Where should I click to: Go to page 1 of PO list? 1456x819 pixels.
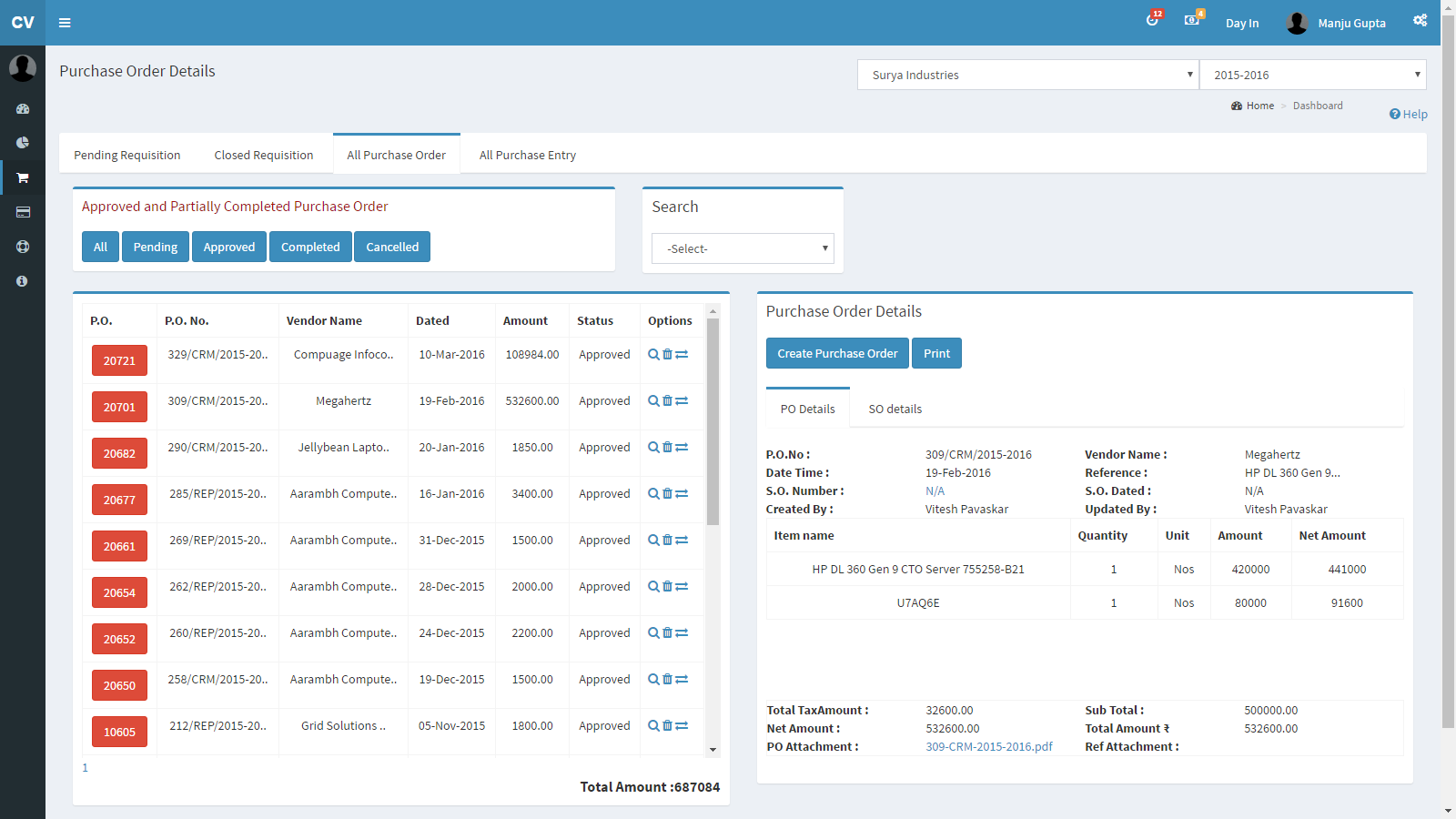(x=86, y=767)
